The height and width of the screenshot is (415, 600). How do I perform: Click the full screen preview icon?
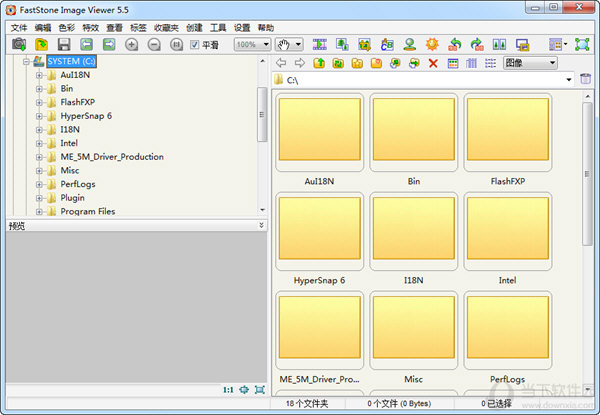click(x=260, y=390)
